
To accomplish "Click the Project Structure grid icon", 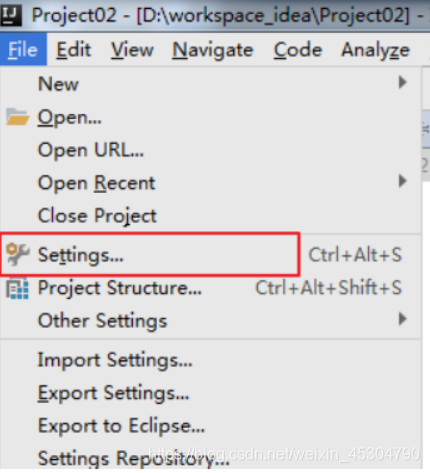I will pos(17,288).
